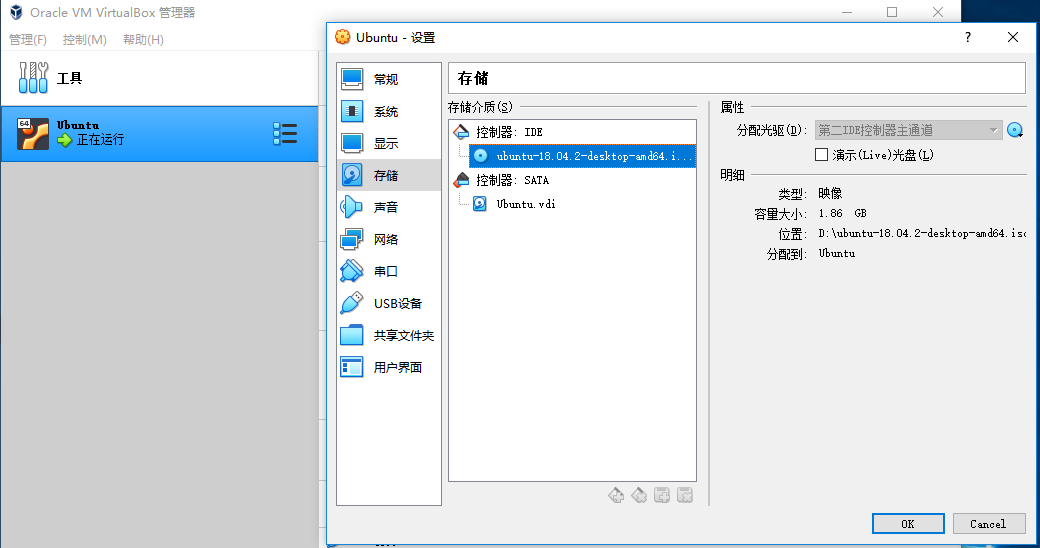Click the hard disk icon beside Ubuntu.vdi
This screenshot has height=548, width=1040.
pos(480,204)
